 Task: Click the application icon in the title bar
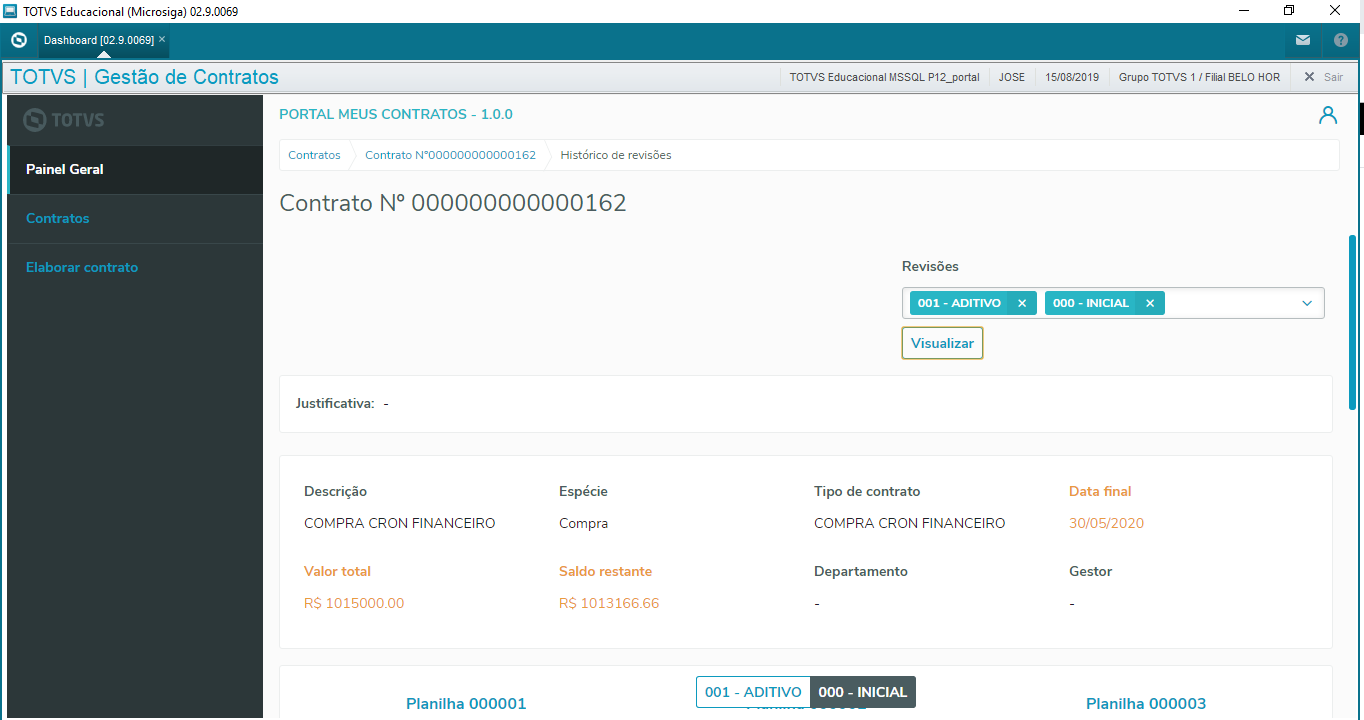(10, 11)
